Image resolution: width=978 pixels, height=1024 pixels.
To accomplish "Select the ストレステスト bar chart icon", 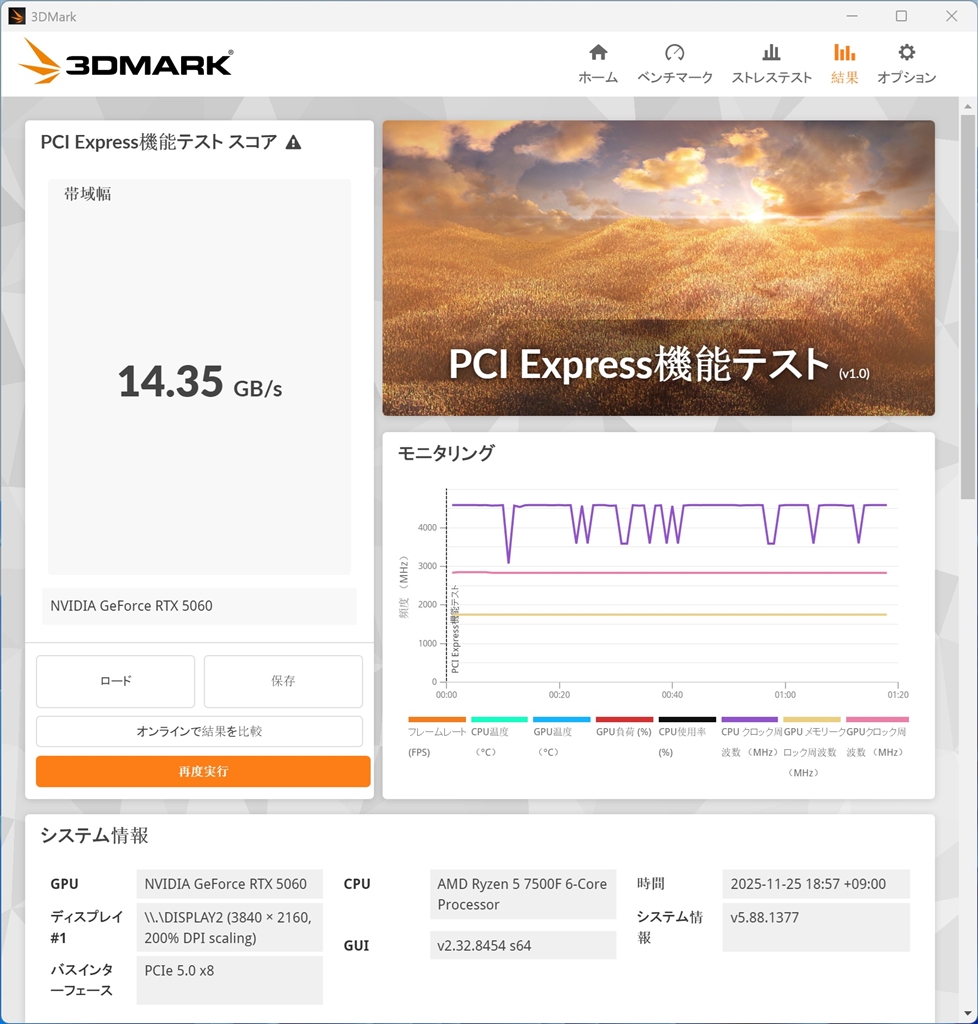I will 771,52.
